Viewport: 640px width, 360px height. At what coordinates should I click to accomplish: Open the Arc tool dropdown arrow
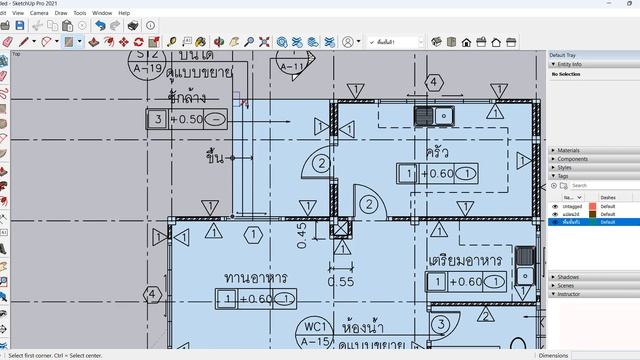[x=57, y=42]
